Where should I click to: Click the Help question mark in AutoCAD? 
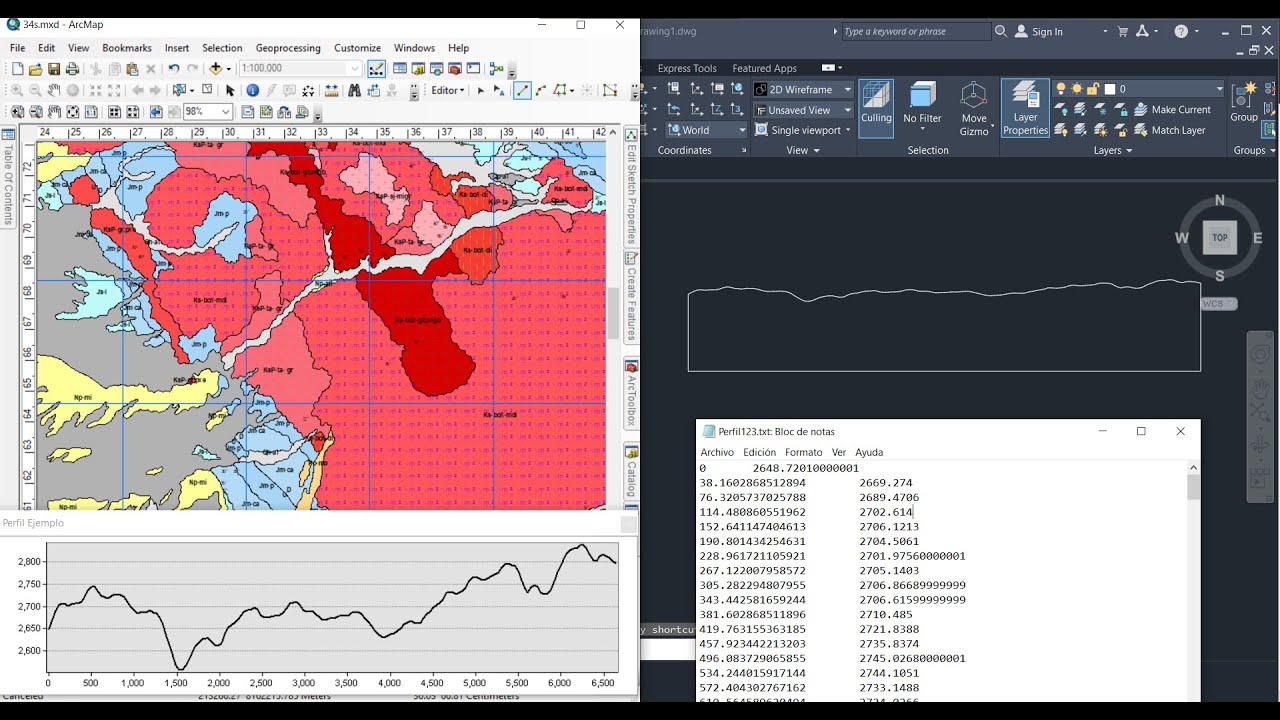point(1181,31)
